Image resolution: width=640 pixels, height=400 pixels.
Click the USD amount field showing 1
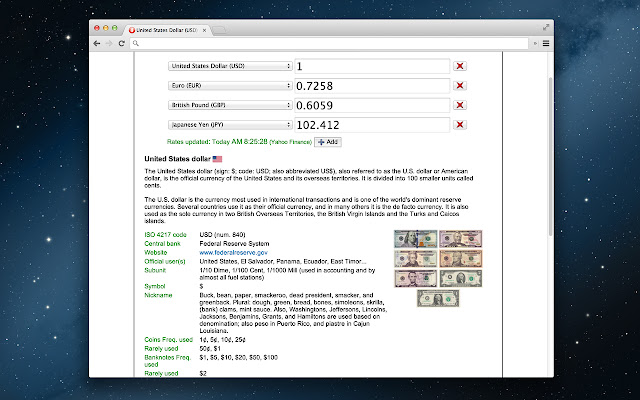(372, 66)
